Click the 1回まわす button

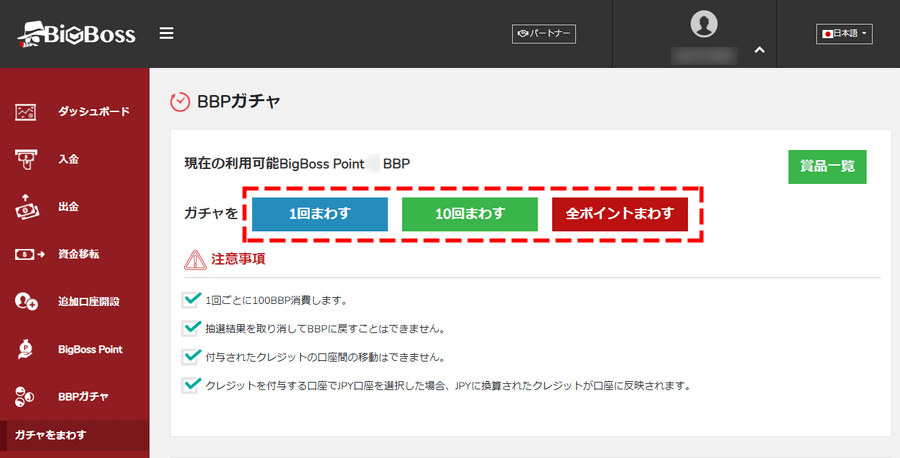(320, 214)
